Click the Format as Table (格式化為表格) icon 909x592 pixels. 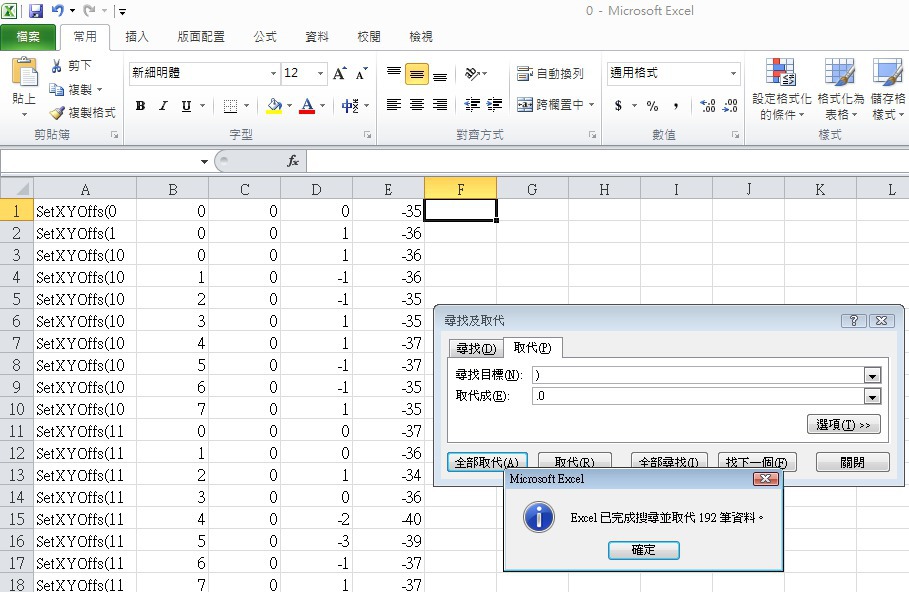point(839,76)
